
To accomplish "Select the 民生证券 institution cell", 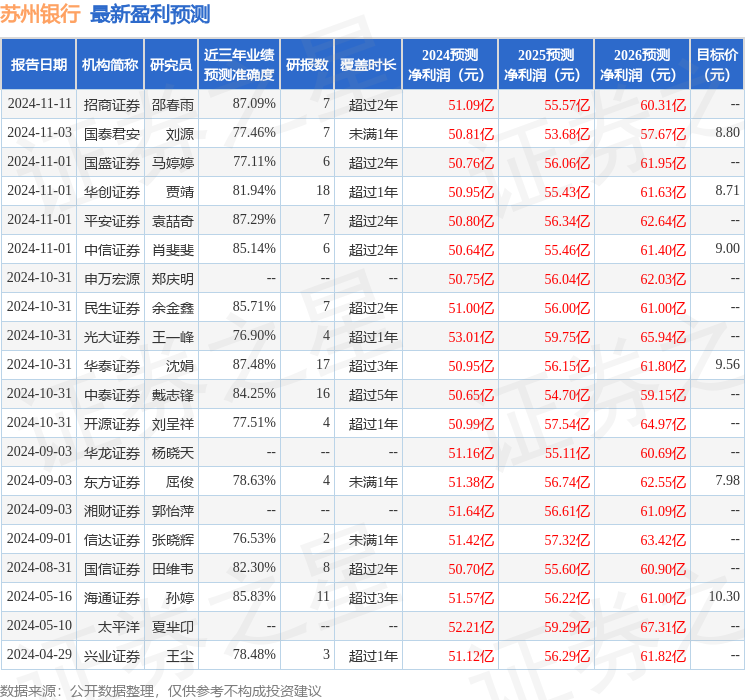I will 112,308.
